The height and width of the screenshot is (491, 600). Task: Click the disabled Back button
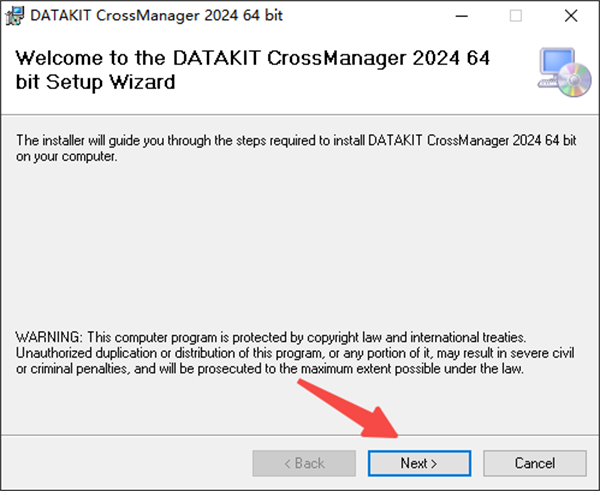tap(304, 463)
